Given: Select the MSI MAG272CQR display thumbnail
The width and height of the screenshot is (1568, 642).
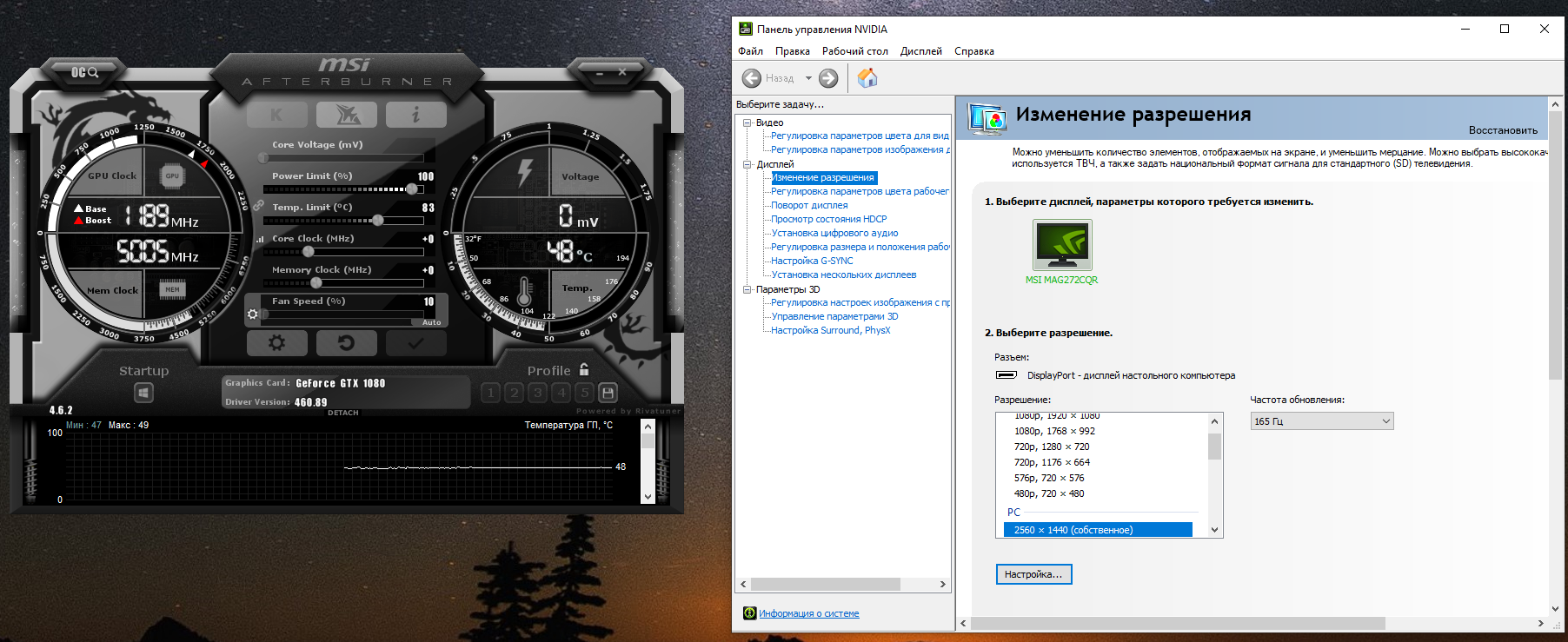Looking at the screenshot, I should pyautogui.click(x=1062, y=245).
